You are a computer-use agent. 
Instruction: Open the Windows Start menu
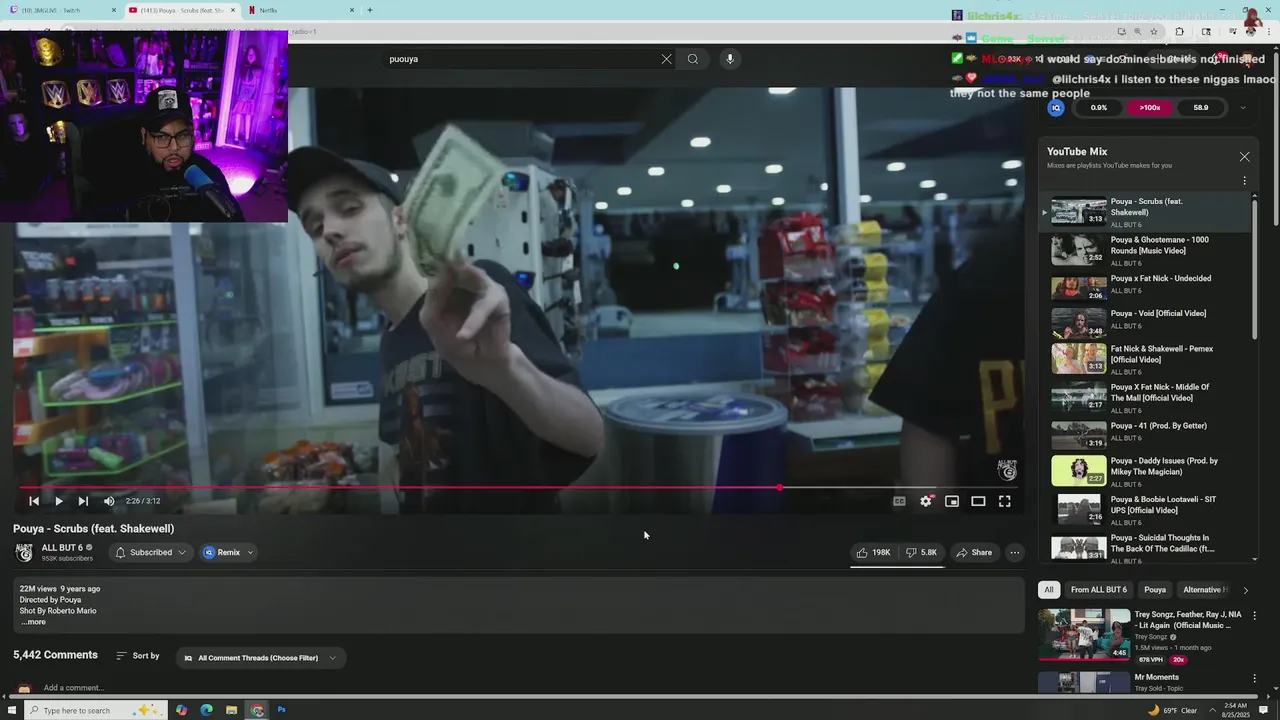pos(12,710)
